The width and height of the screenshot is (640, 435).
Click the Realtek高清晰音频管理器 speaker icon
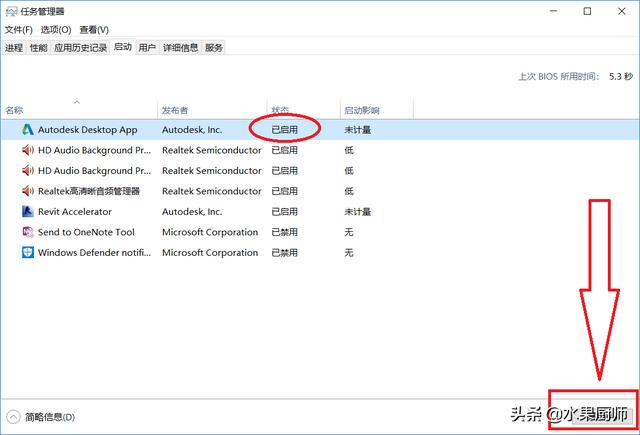tap(27, 191)
